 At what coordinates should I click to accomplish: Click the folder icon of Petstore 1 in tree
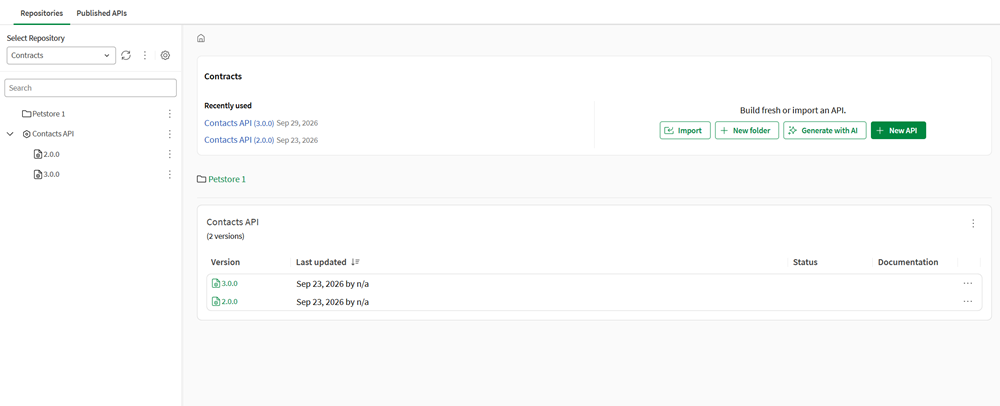(26, 113)
